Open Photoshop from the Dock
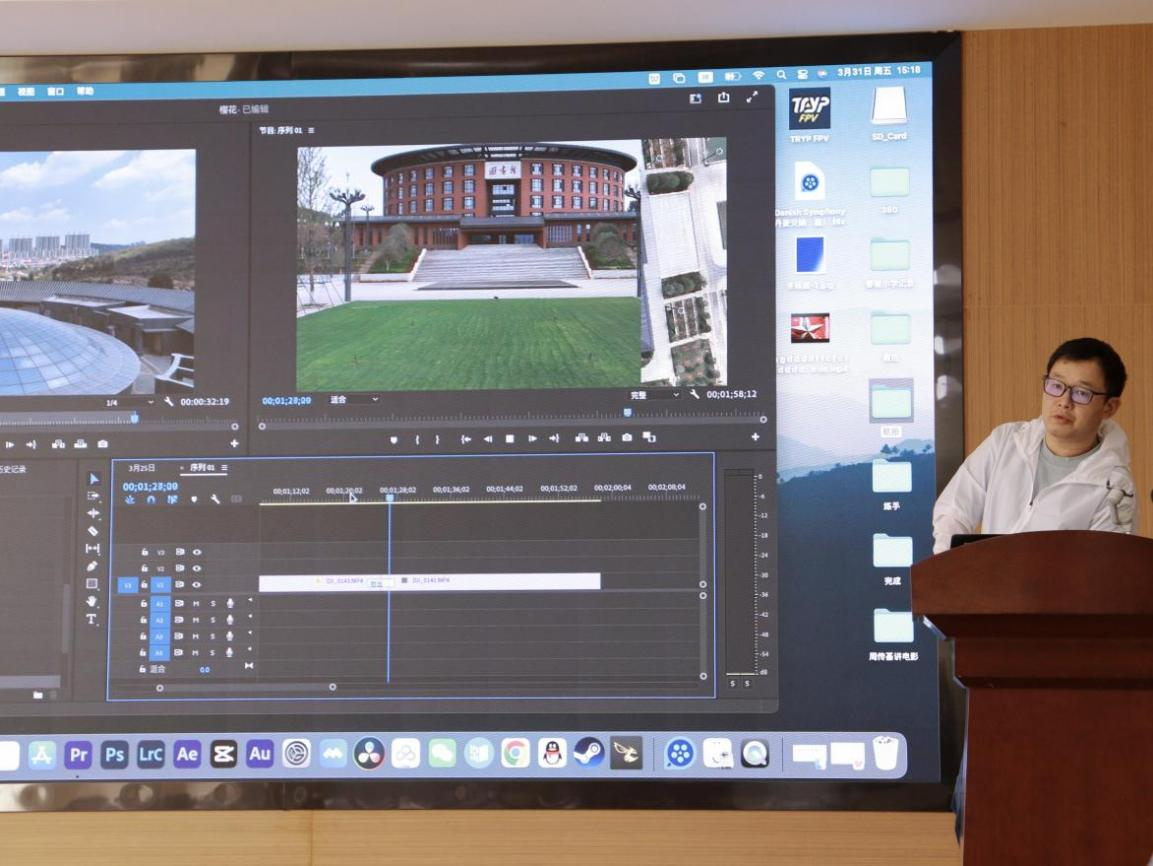Image resolution: width=1153 pixels, height=866 pixels. tap(114, 754)
